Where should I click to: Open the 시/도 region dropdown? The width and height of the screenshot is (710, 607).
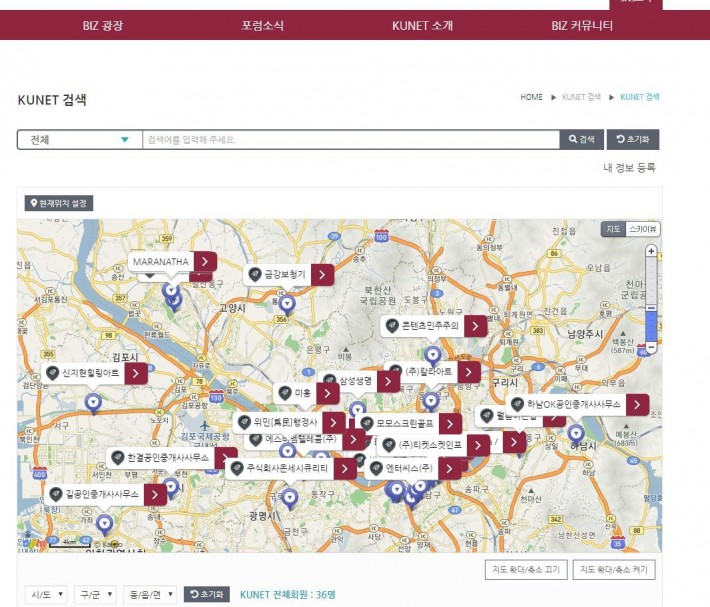pos(46,595)
